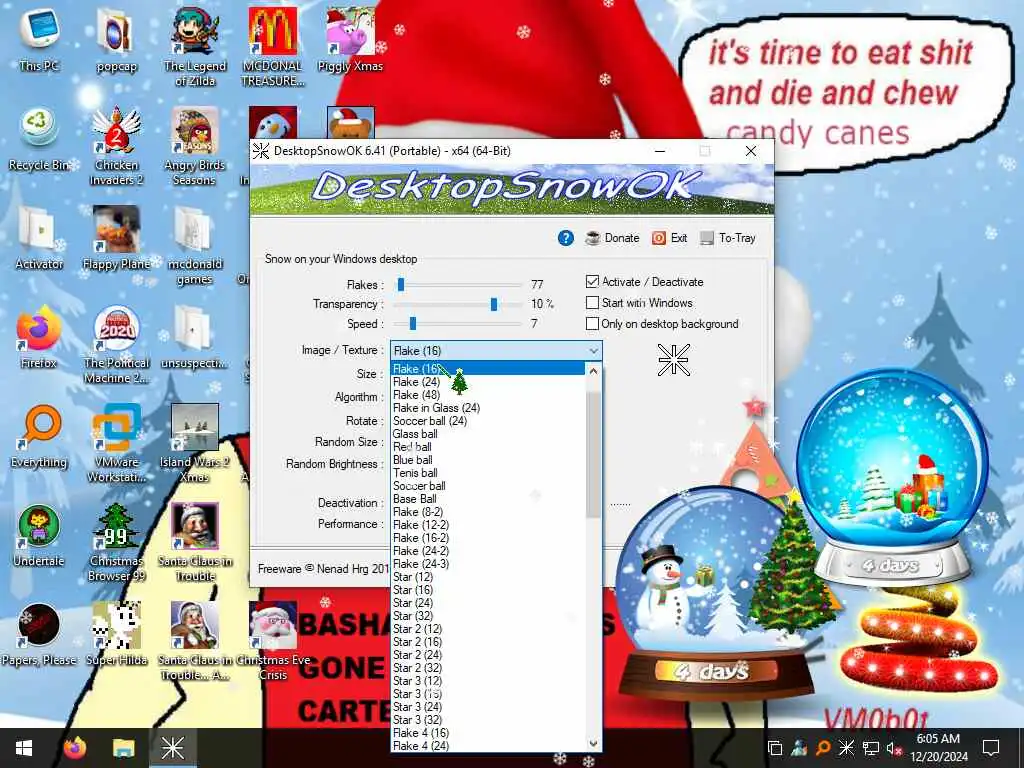Select Flake (48) texture
Image resolution: width=1024 pixels, height=768 pixels.
[488, 395]
